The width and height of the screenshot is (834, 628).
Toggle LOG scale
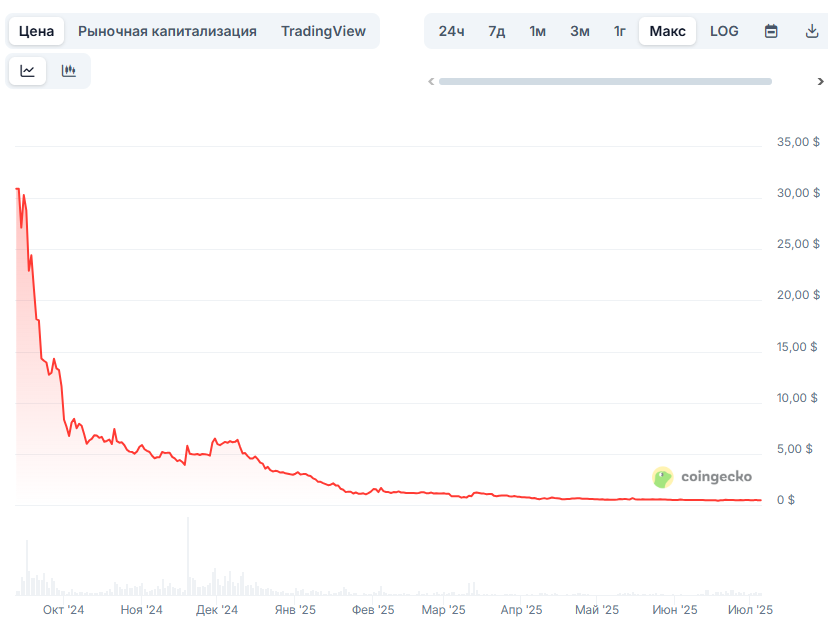click(x=724, y=31)
